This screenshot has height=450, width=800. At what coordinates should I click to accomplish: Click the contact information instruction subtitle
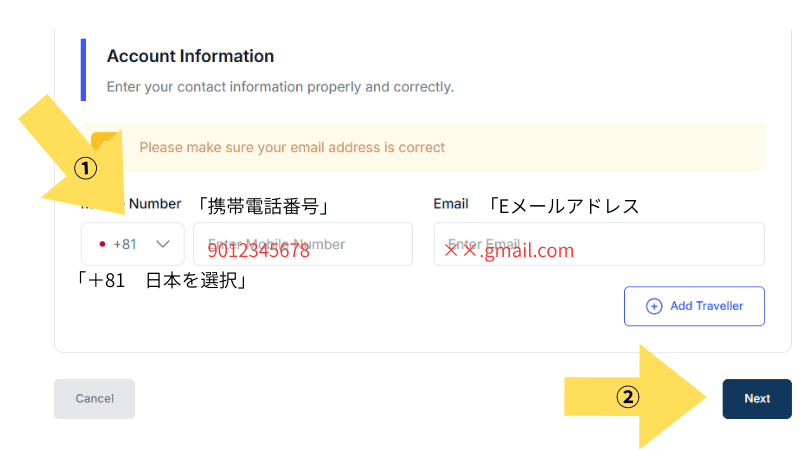pos(280,87)
